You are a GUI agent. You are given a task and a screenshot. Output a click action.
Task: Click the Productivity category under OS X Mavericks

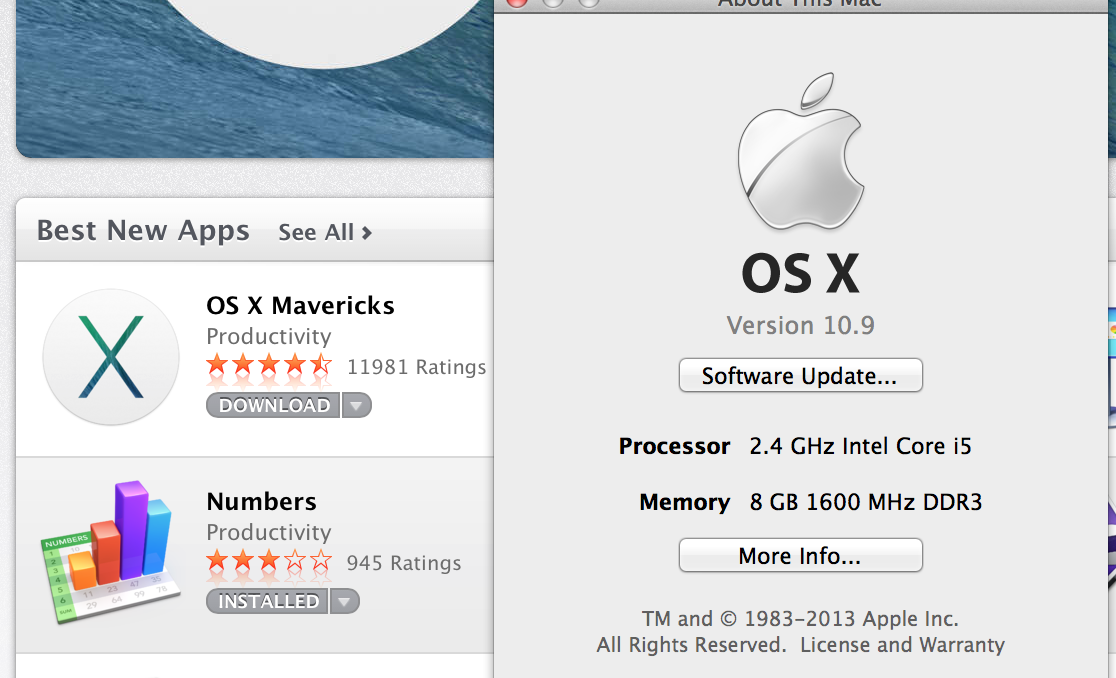pos(268,337)
